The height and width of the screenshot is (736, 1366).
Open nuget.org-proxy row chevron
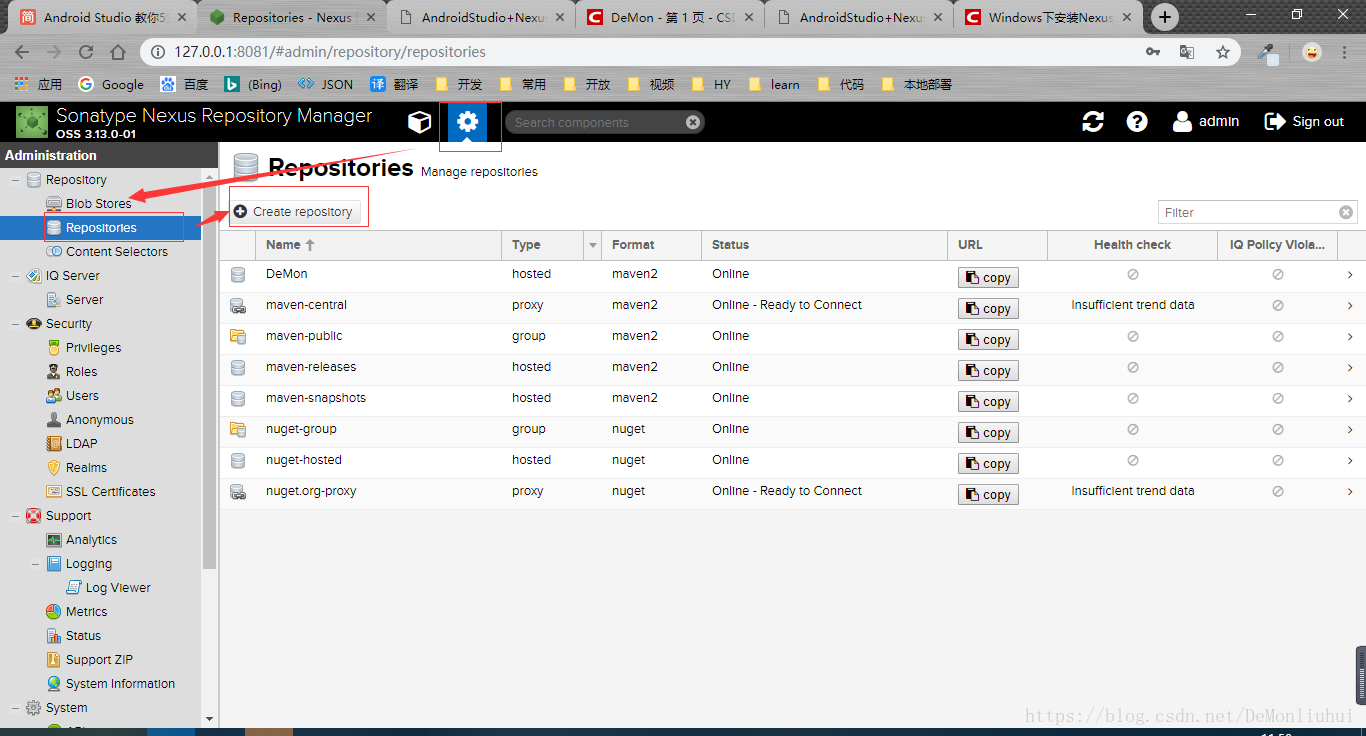point(1350,492)
